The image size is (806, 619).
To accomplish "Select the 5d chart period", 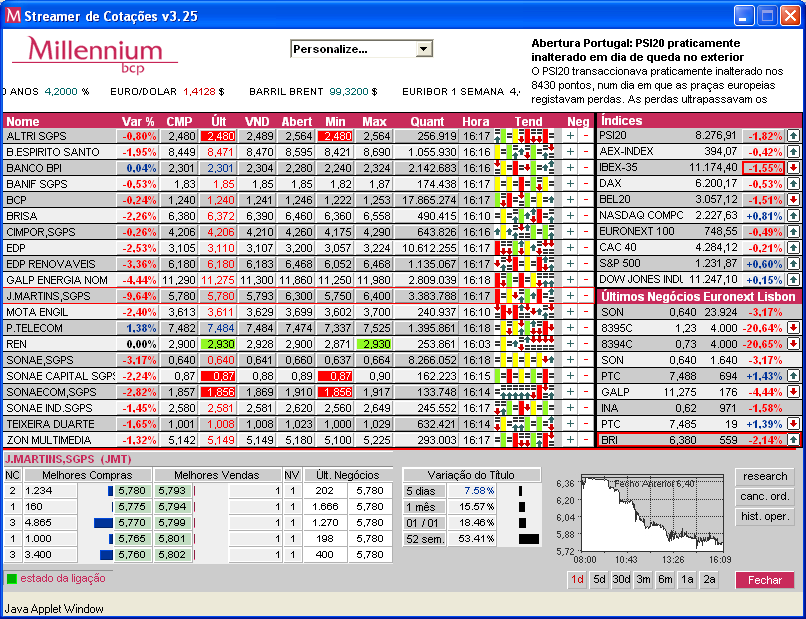I will point(599,579).
